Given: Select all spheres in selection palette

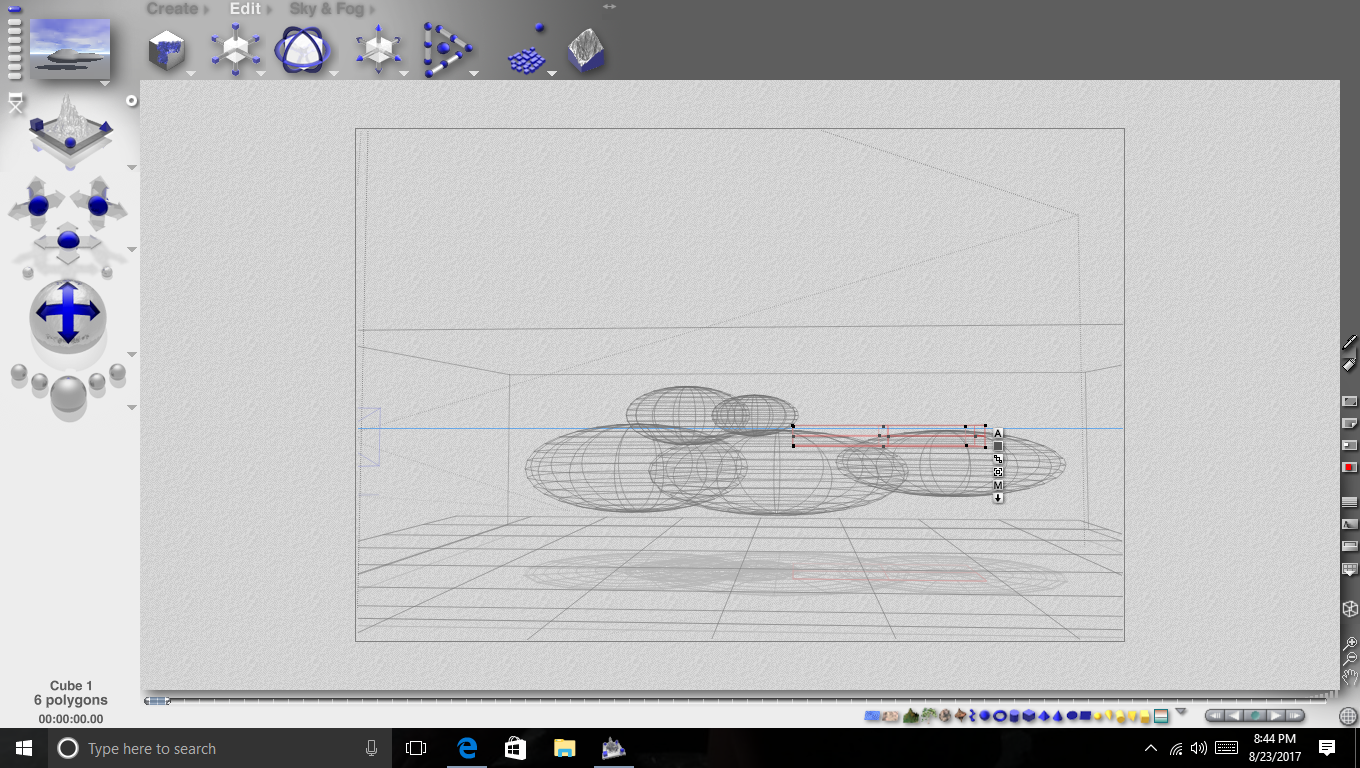Looking at the screenshot, I should click(984, 716).
